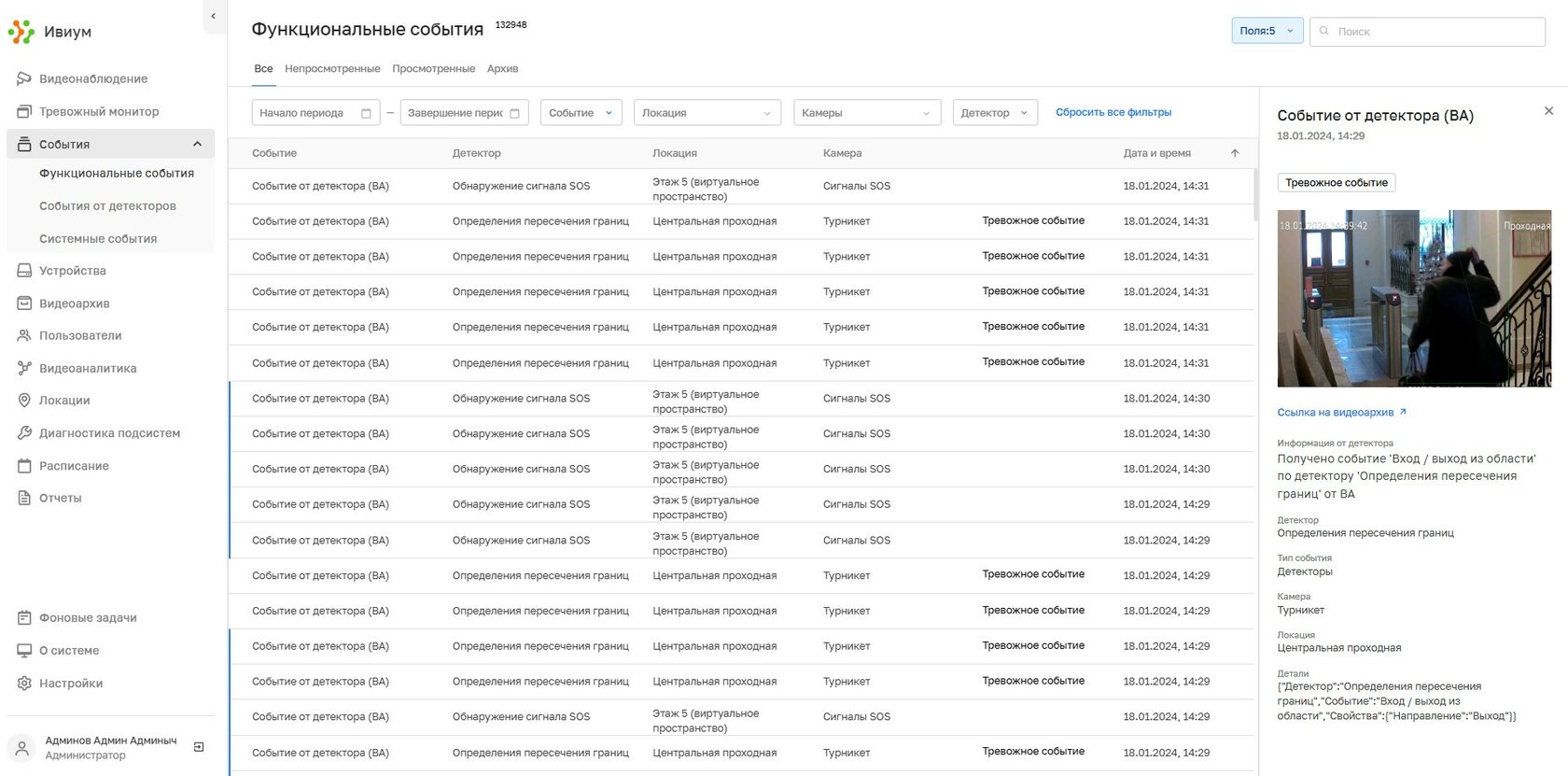Collapse the left sidebar with the arrow
This screenshot has height=776, width=1568.
[214, 16]
